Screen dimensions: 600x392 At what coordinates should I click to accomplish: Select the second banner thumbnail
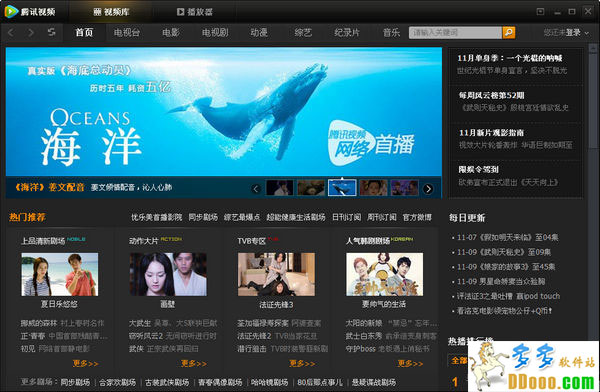pyautogui.click(x=311, y=188)
